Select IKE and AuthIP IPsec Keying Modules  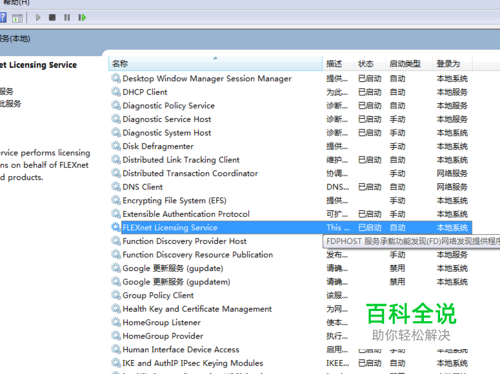(192, 363)
